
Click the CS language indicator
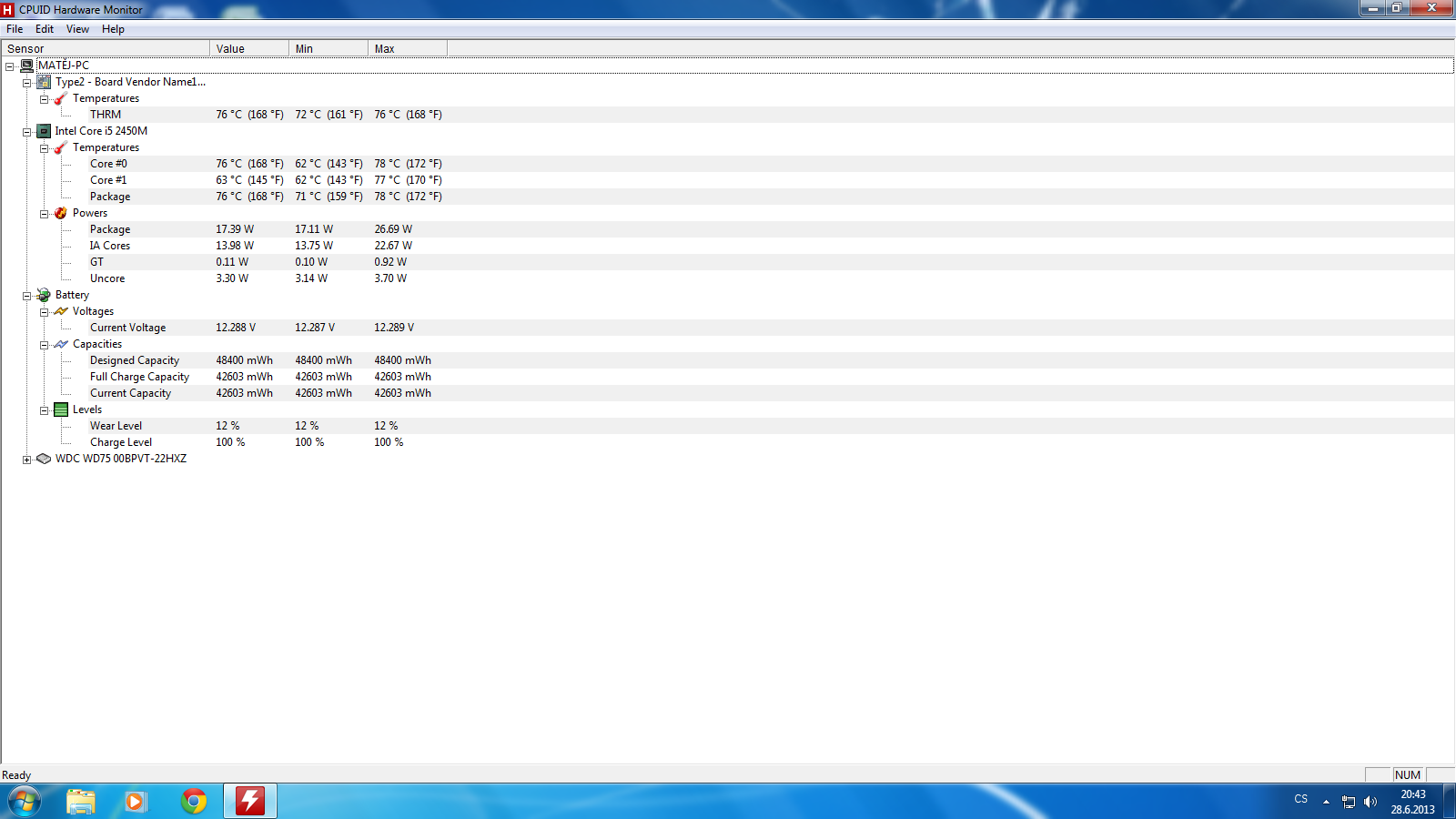1301,799
